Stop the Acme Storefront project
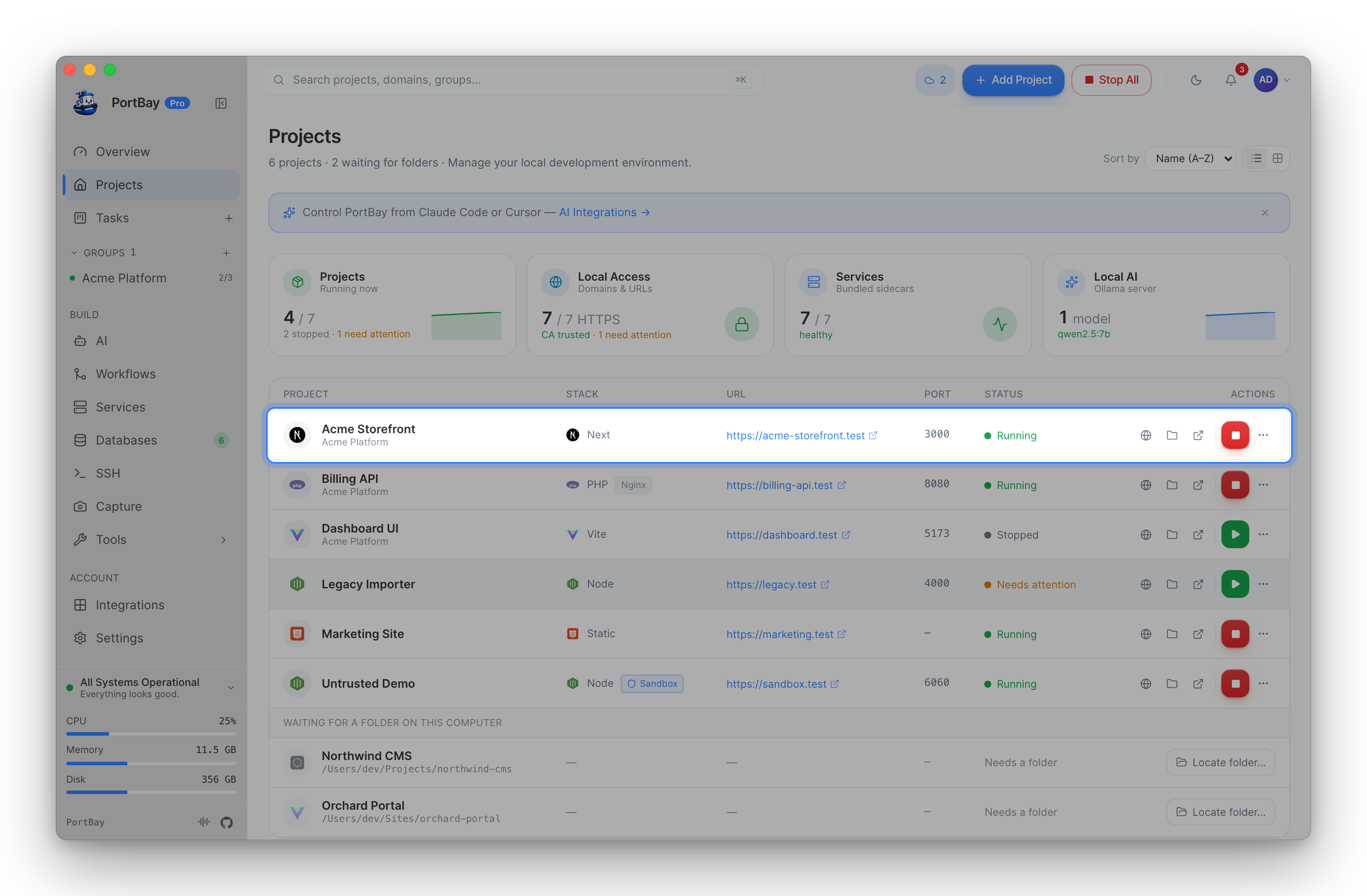 [1235, 435]
